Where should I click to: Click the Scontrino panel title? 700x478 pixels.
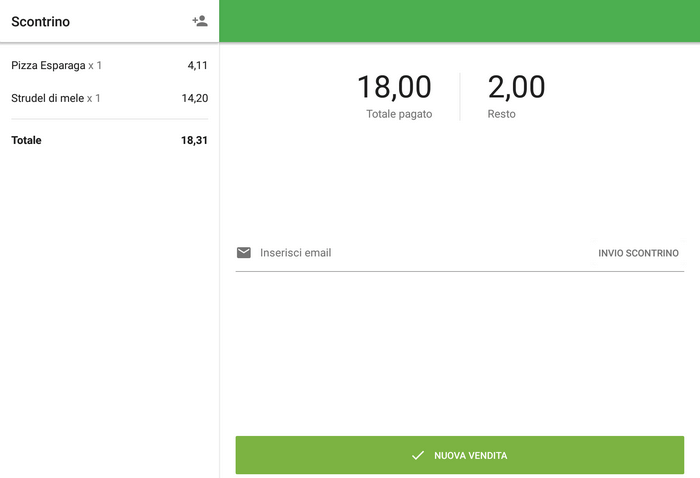pos(40,21)
